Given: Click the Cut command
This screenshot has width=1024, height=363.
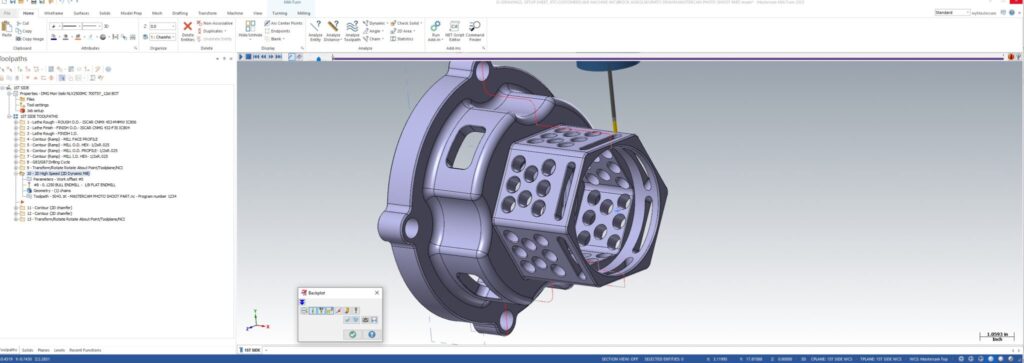Looking at the screenshot, I should pos(23,23).
